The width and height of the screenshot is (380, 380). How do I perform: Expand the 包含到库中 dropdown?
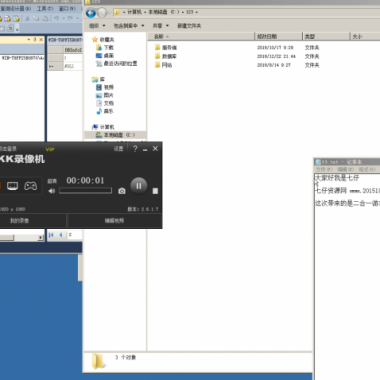point(129,26)
